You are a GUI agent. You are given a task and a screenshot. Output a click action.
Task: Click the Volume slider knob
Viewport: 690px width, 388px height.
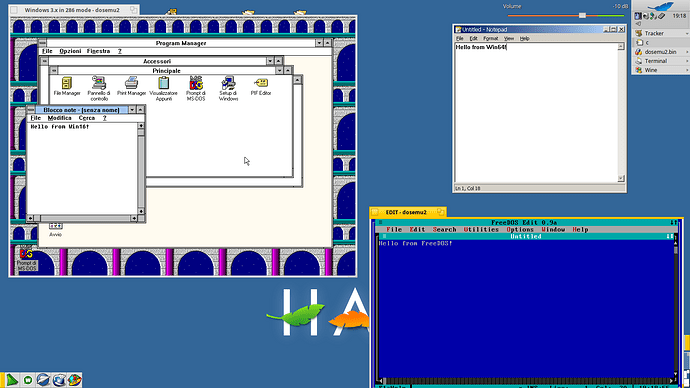tap(582, 15)
